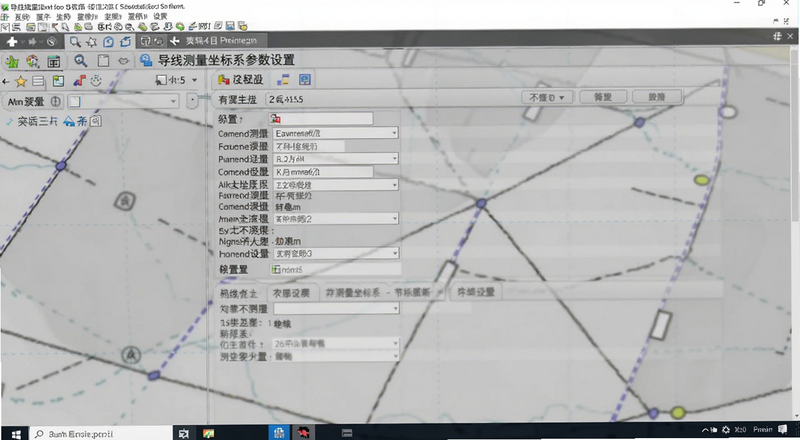The height and width of the screenshot is (440, 800).
Task: Click the blank page icon beside blue magnifier
Action: [104, 61]
